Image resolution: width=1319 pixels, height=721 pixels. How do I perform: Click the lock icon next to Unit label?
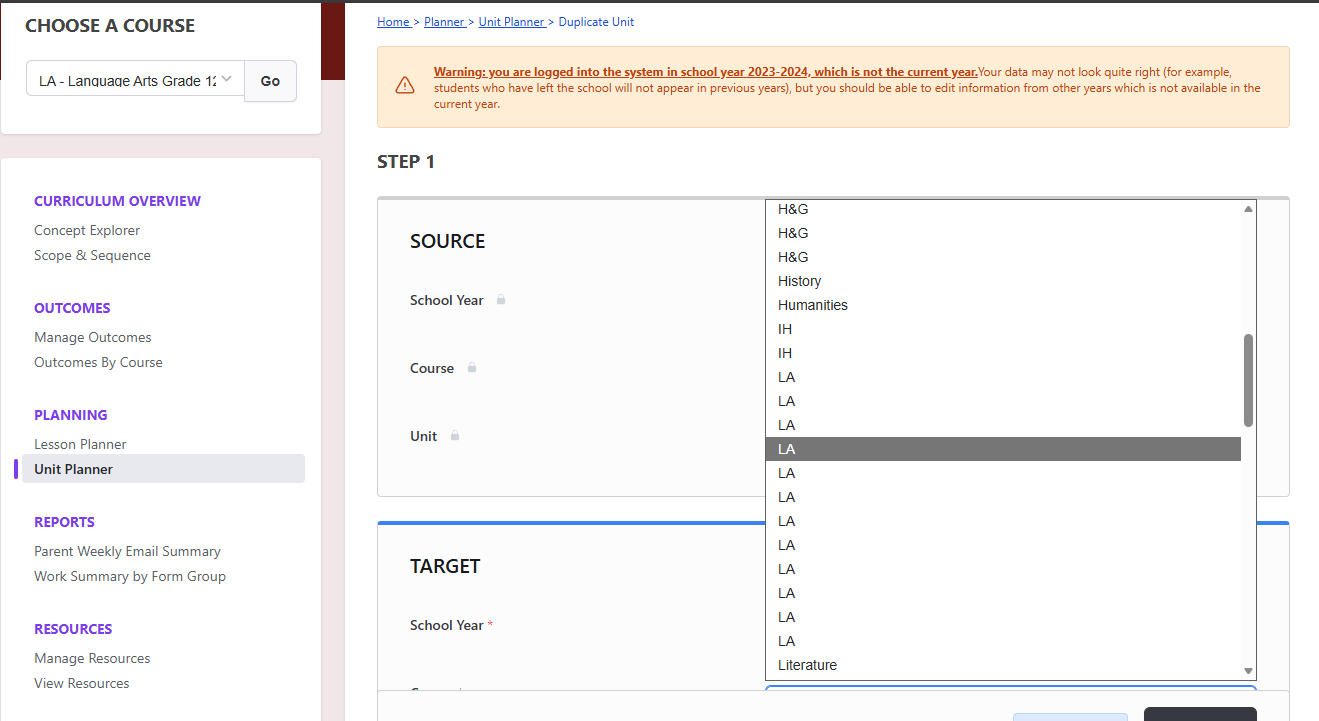pyautogui.click(x=455, y=436)
